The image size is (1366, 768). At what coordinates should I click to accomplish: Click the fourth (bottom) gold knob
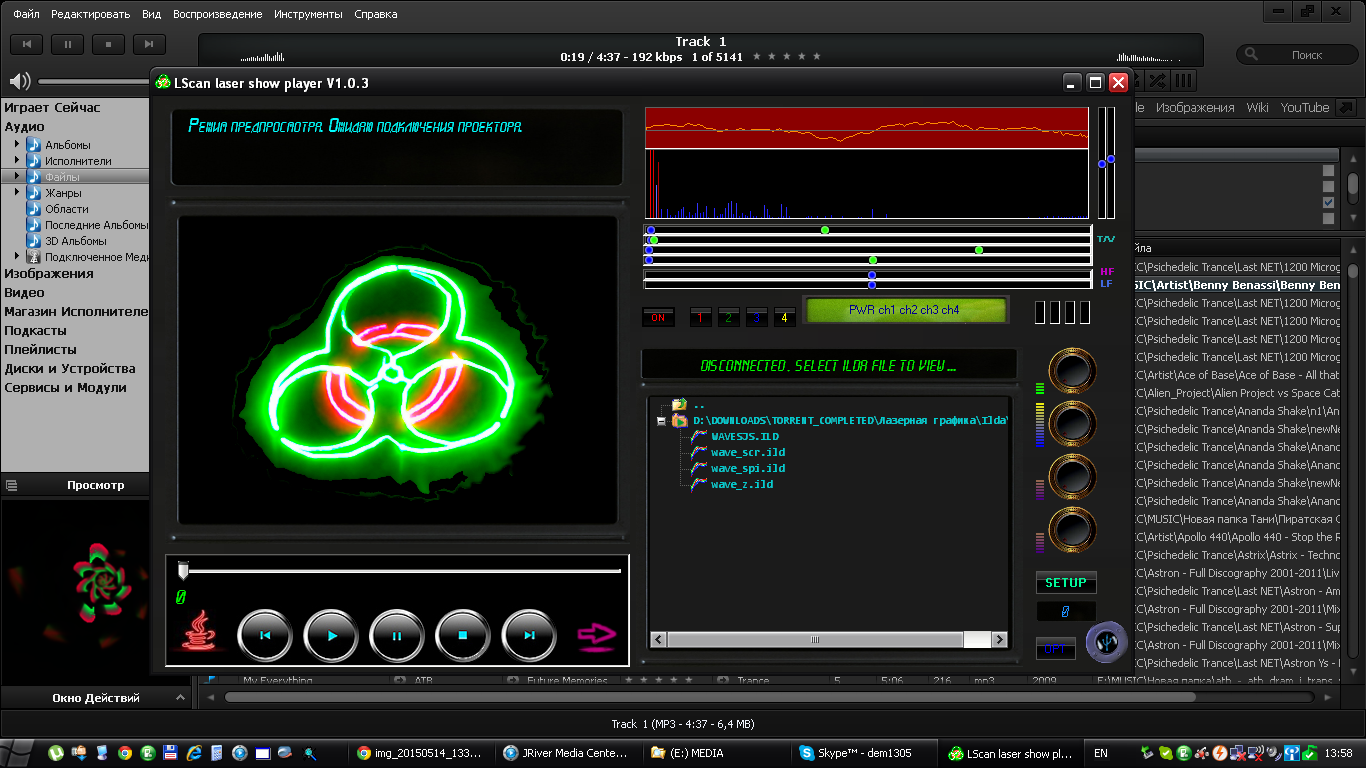tap(1072, 530)
